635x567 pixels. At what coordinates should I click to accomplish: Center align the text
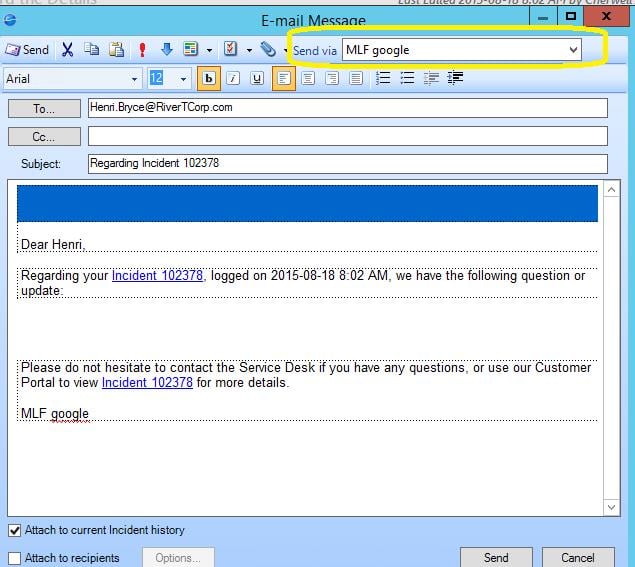click(x=308, y=79)
